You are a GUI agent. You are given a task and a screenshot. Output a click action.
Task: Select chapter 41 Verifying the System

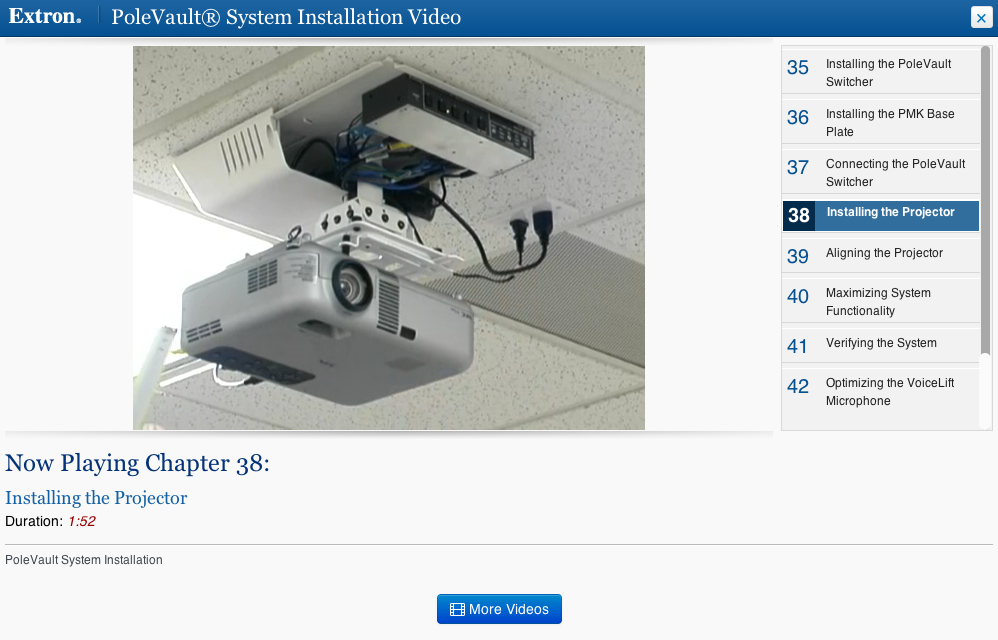(x=880, y=345)
